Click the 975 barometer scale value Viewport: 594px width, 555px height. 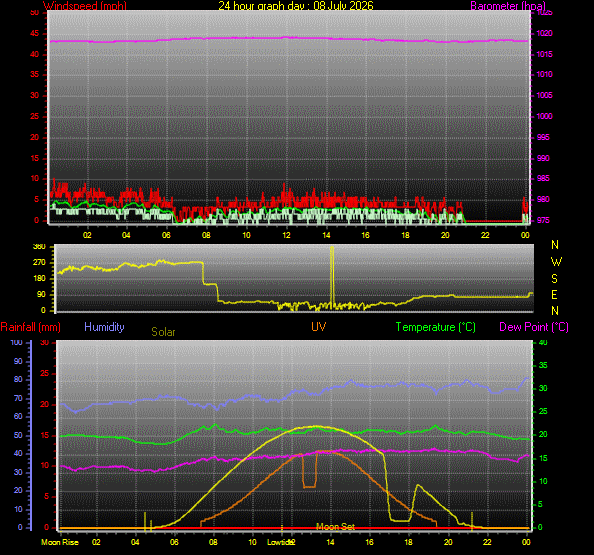pos(543,220)
